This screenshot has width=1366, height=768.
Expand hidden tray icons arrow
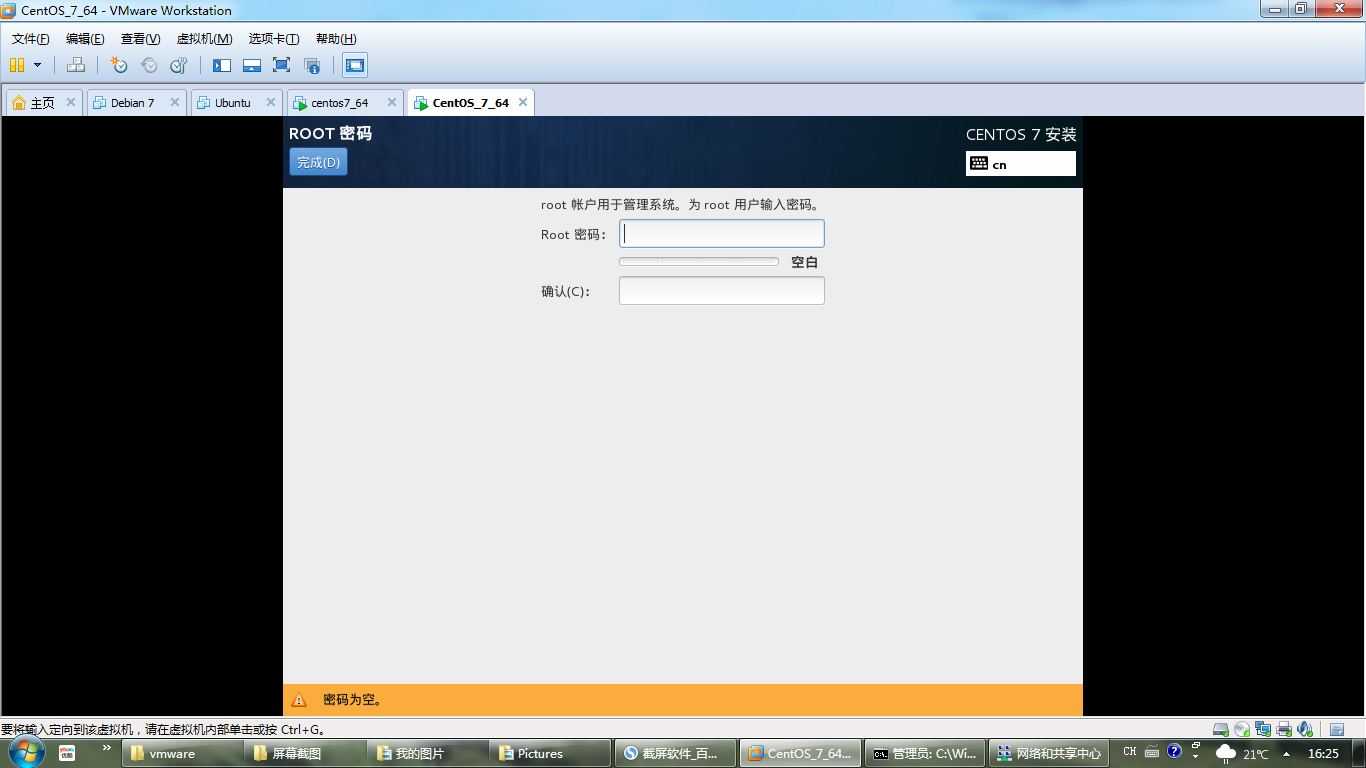tap(1287, 754)
